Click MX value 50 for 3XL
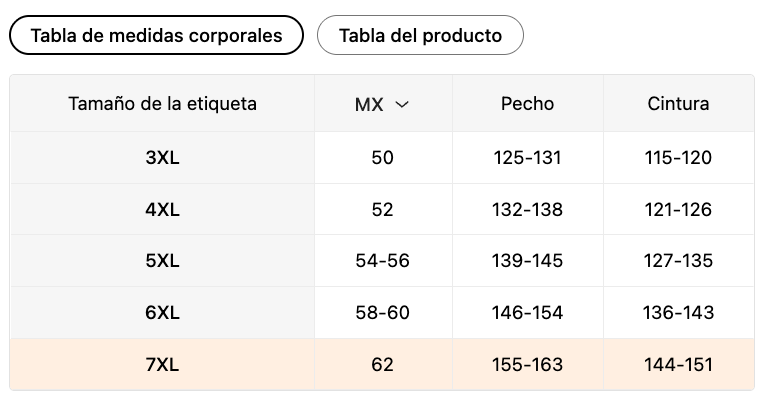This screenshot has height=404, width=776. pos(383,157)
